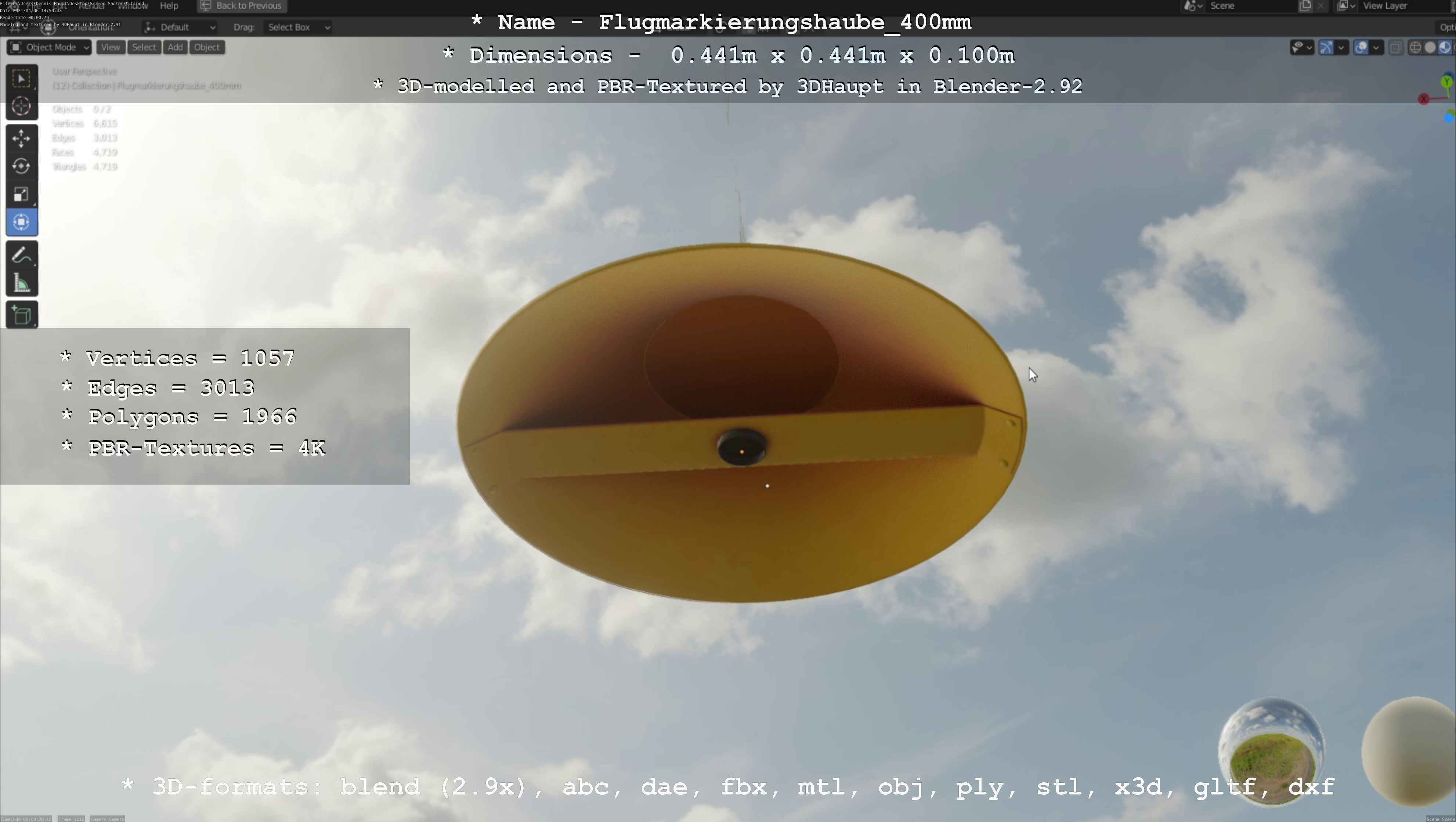Image resolution: width=1456 pixels, height=822 pixels.
Task: Click the delete scene X button
Action: tap(1320, 6)
